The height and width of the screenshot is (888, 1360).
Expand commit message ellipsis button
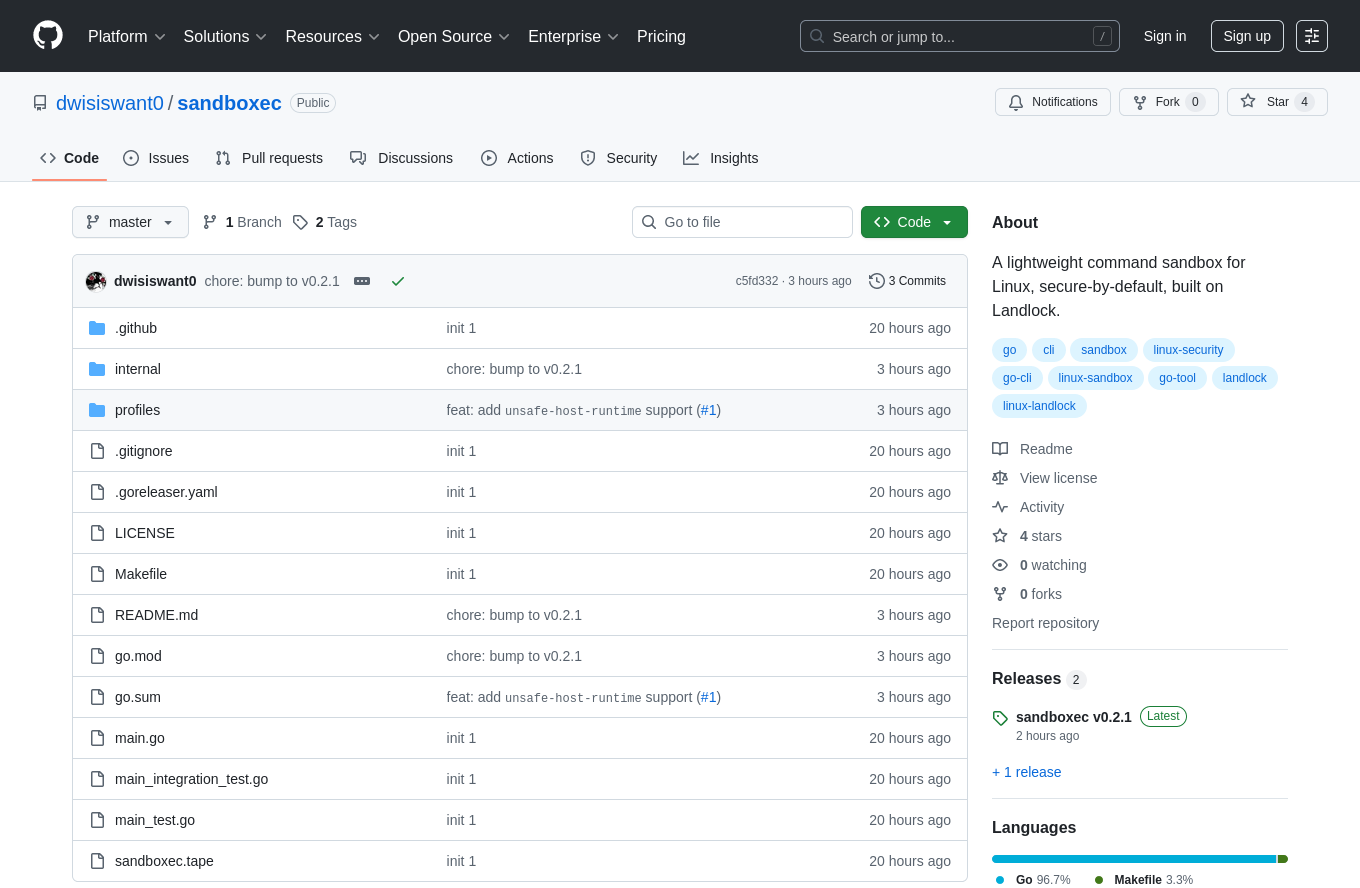point(362,281)
